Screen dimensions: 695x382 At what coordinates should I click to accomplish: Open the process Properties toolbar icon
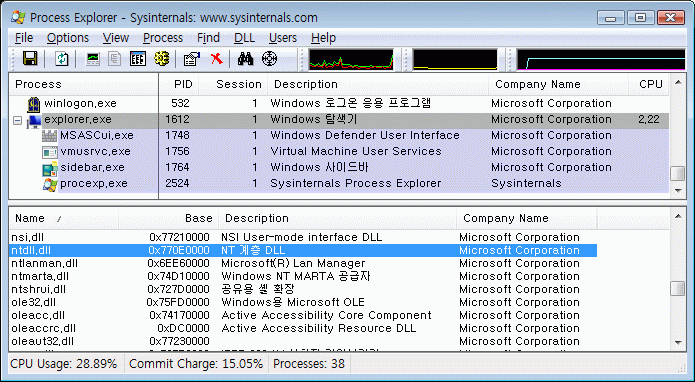(191, 58)
